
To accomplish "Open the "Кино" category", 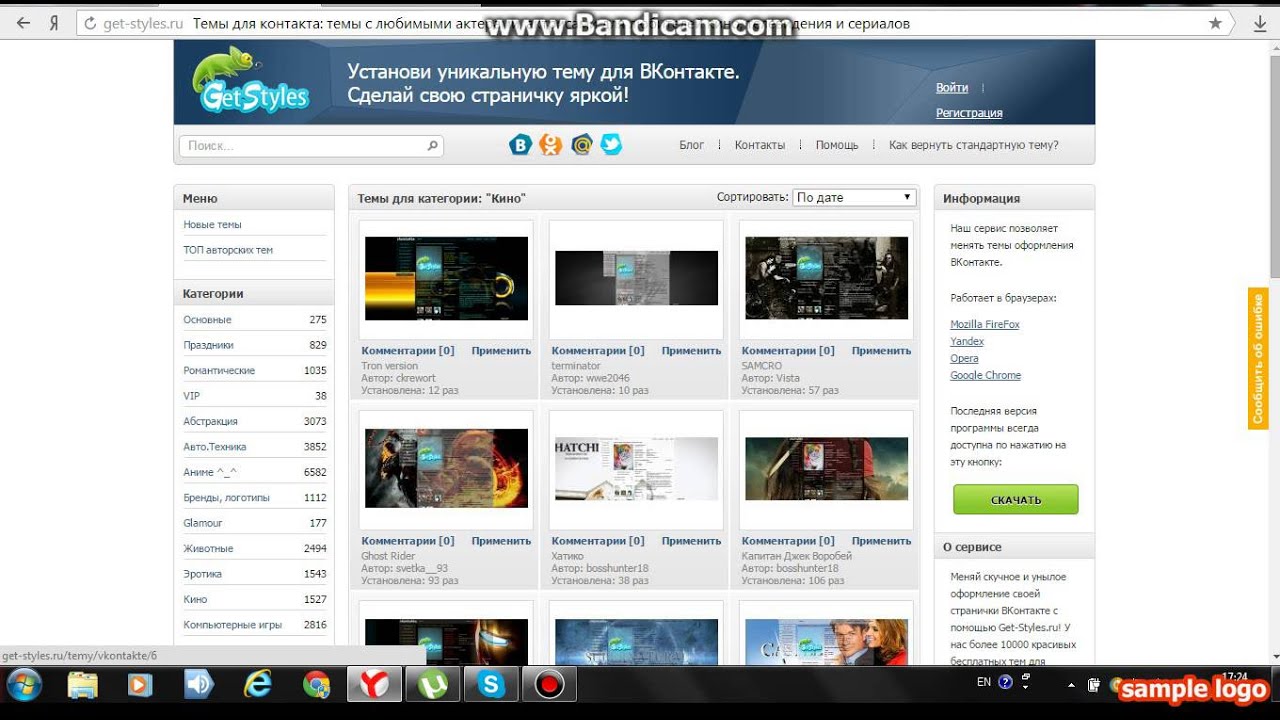I will click(195, 599).
